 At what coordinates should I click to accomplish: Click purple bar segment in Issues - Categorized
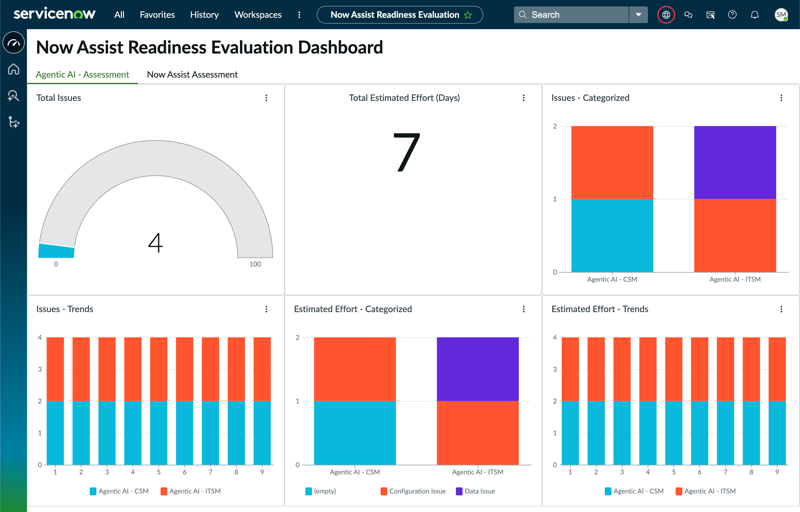735,163
